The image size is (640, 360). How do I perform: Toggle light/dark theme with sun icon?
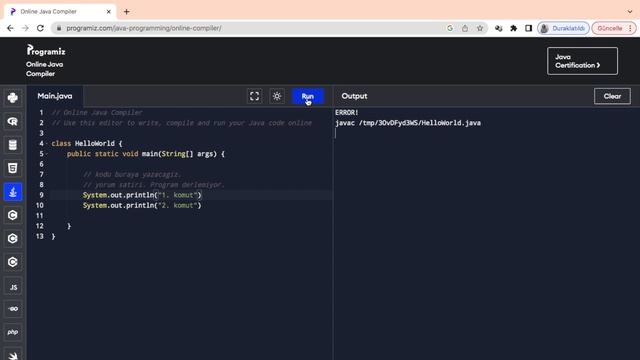(277, 96)
